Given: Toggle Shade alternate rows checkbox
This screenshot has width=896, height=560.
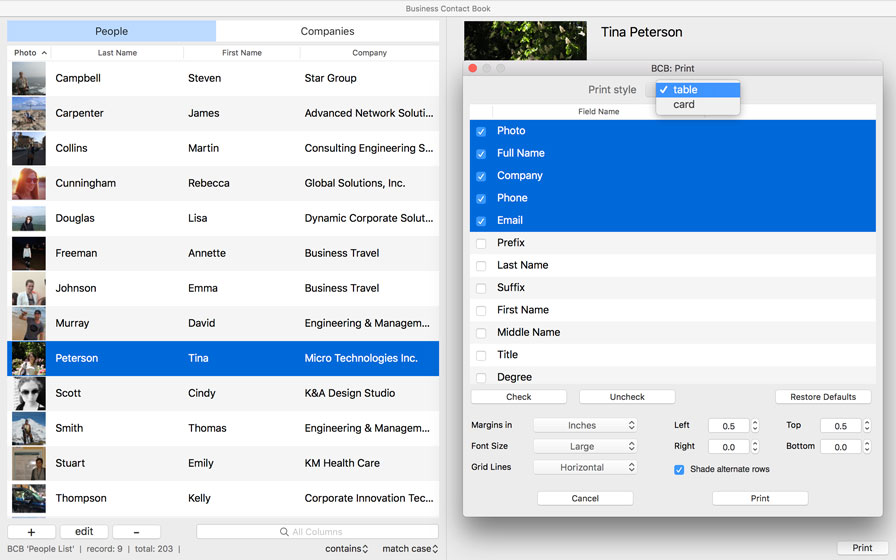Looking at the screenshot, I should tap(679, 469).
